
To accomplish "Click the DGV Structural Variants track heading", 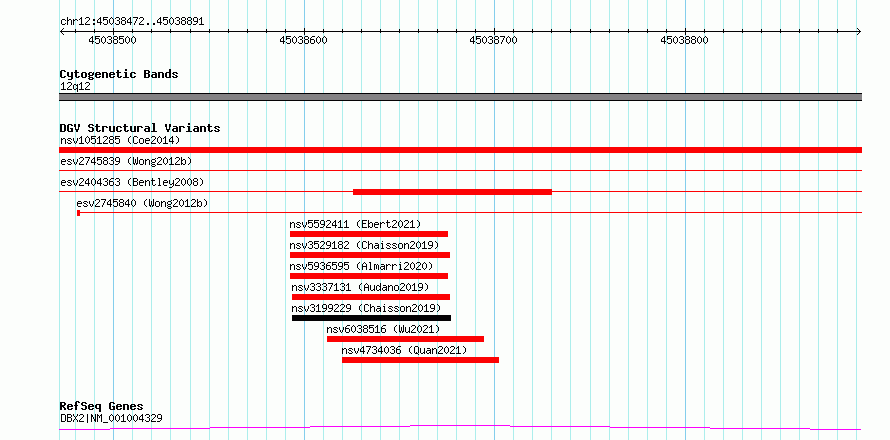I will pos(140,128).
